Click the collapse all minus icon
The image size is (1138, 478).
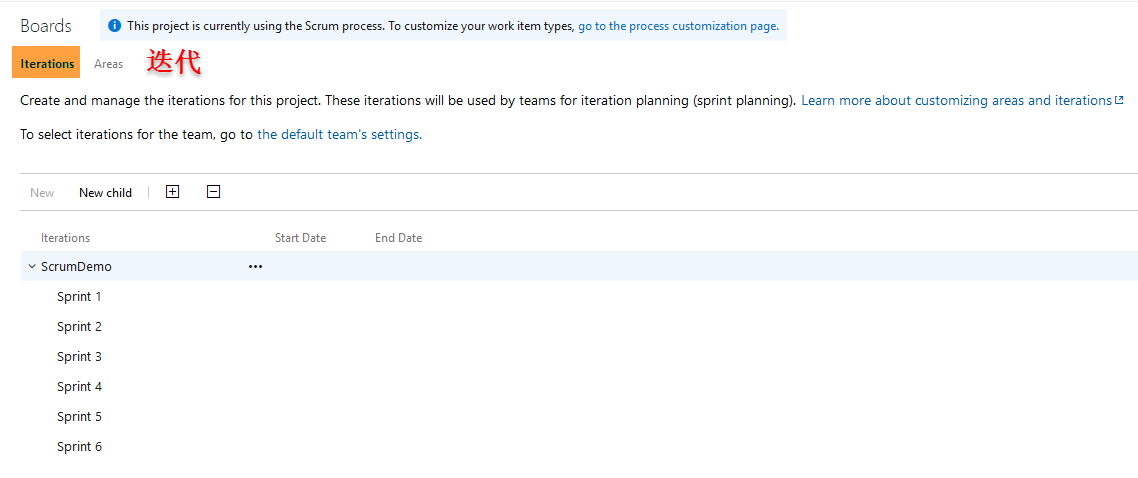[x=213, y=192]
